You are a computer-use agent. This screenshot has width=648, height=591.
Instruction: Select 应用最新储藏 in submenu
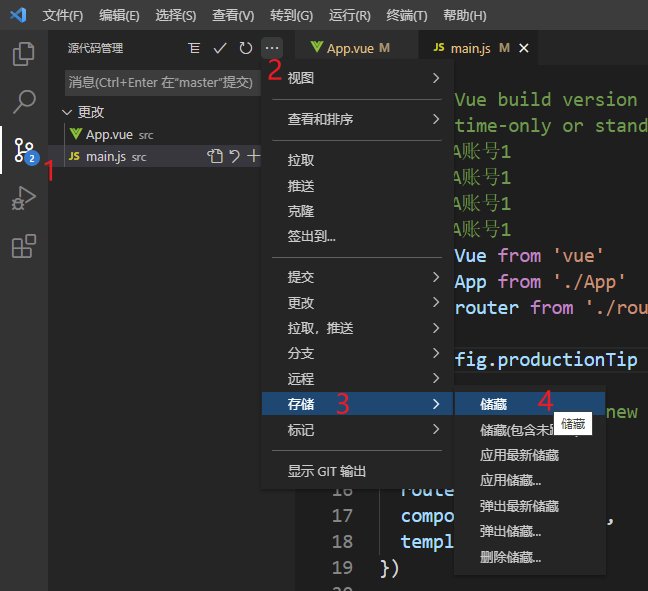pos(530,455)
